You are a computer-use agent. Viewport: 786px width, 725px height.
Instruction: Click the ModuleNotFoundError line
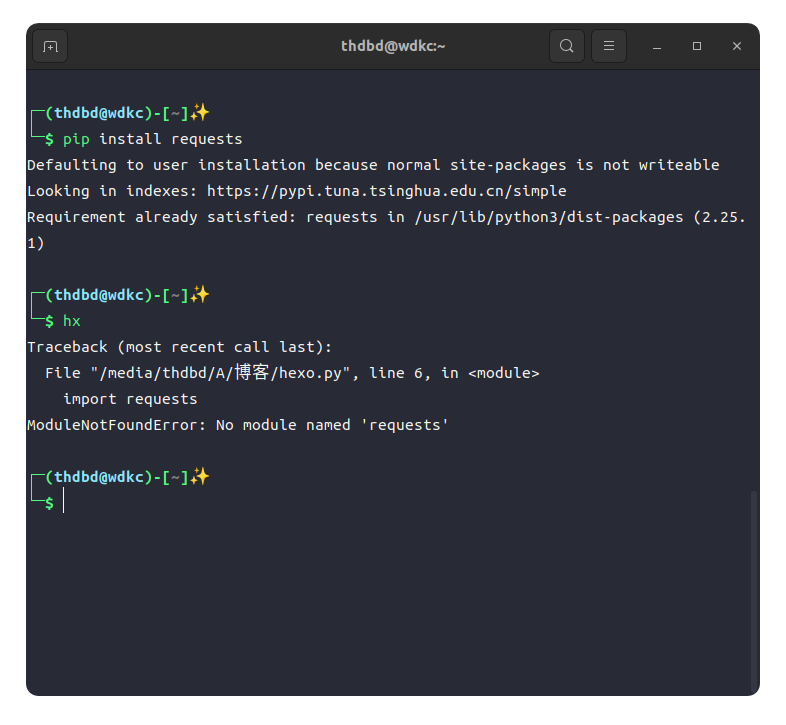point(238,425)
